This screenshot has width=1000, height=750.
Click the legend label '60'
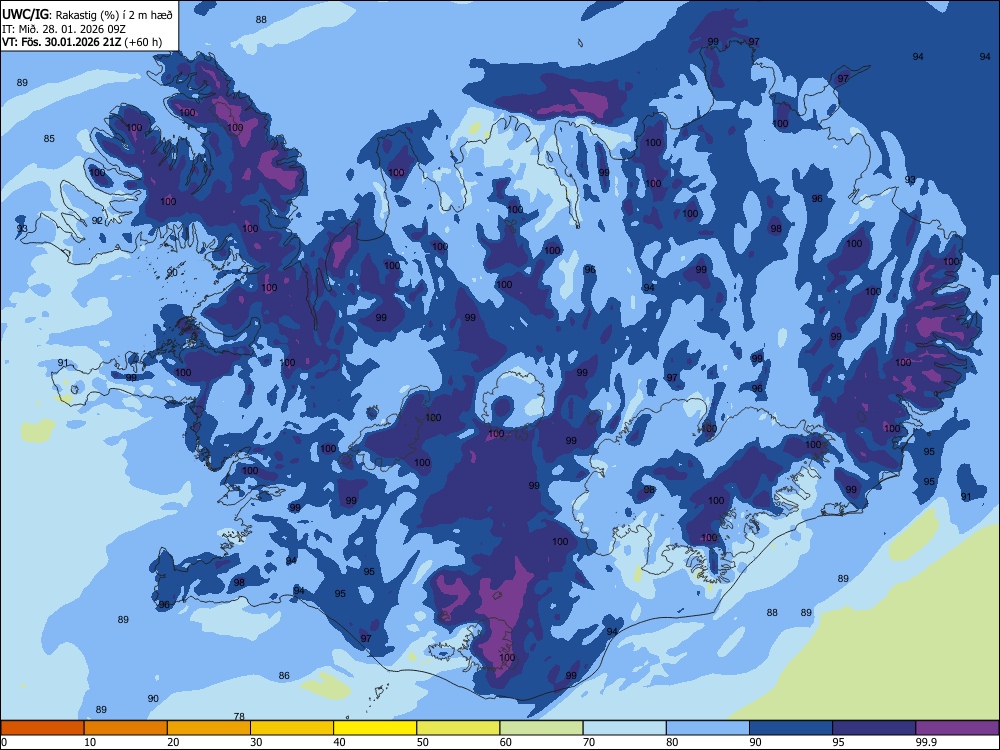(x=506, y=742)
